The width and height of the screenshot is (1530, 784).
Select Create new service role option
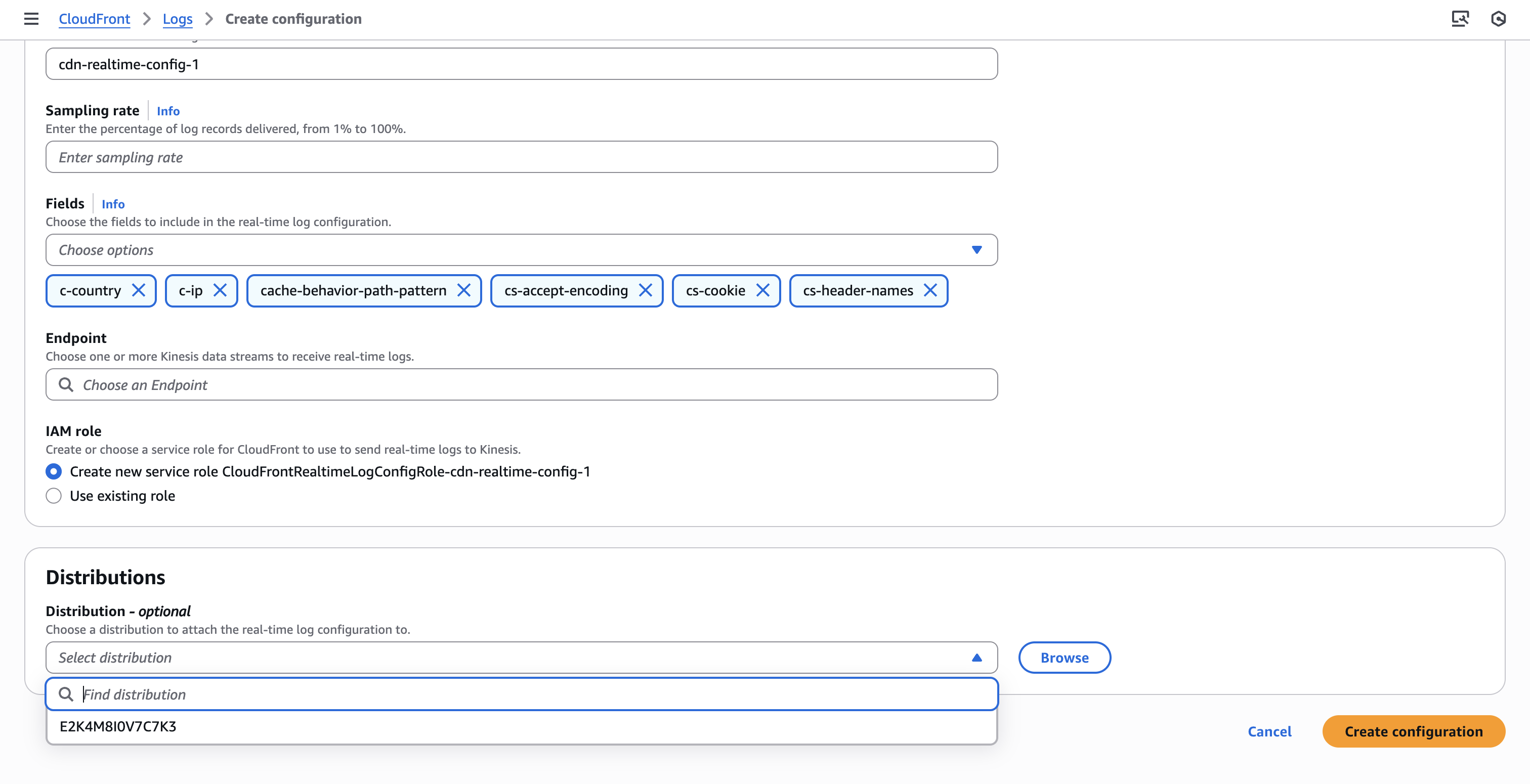[x=54, y=471]
